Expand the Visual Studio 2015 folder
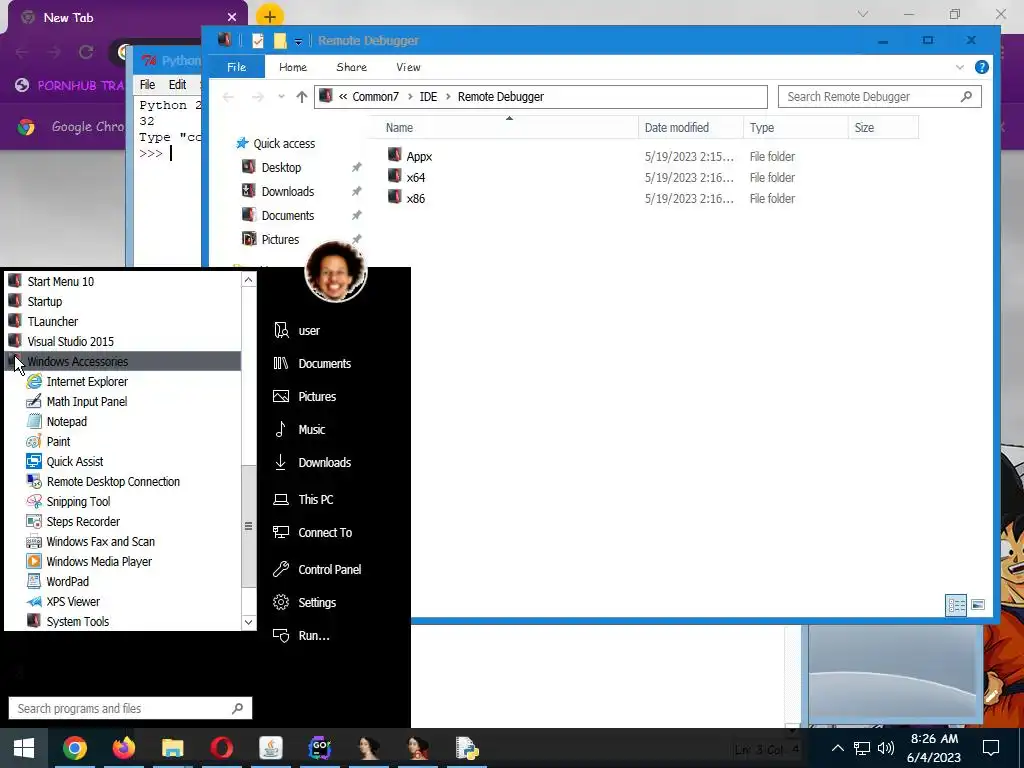The image size is (1024, 768). click(70, 342)
